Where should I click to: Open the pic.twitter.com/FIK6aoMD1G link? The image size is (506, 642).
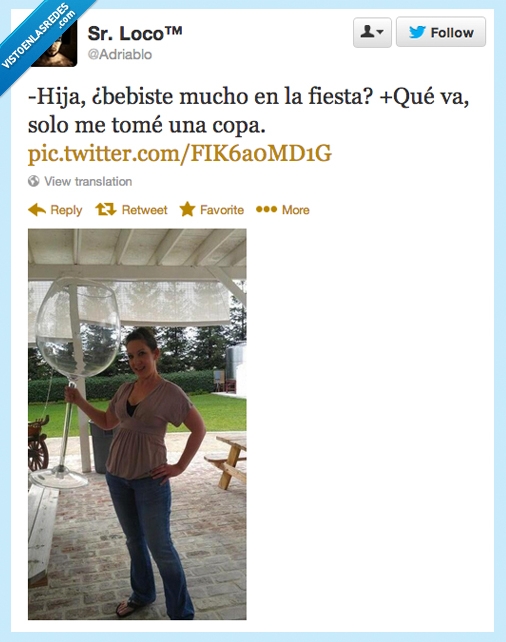point(180,154)
